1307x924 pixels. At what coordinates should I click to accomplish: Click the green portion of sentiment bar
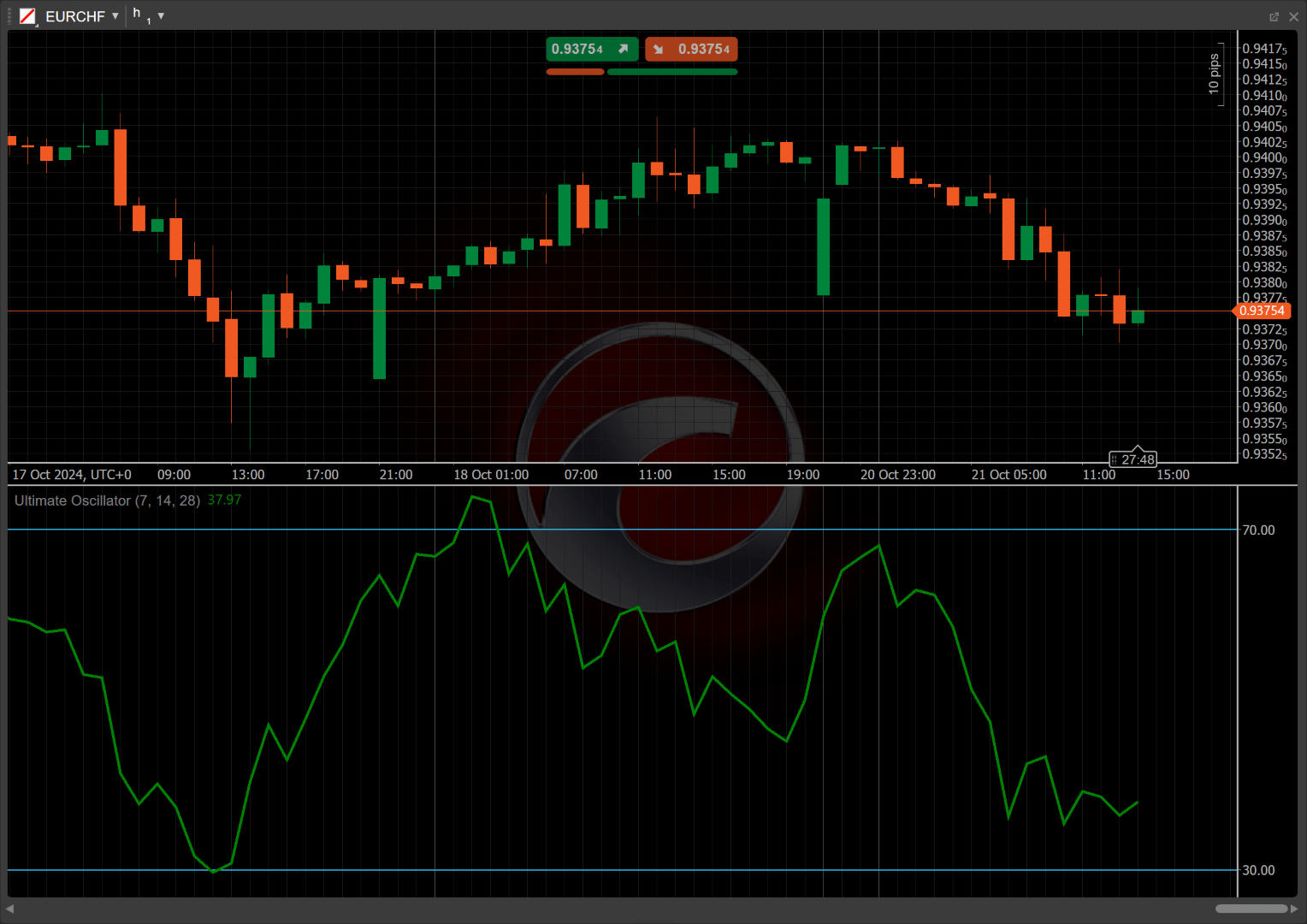click(672, 72)
